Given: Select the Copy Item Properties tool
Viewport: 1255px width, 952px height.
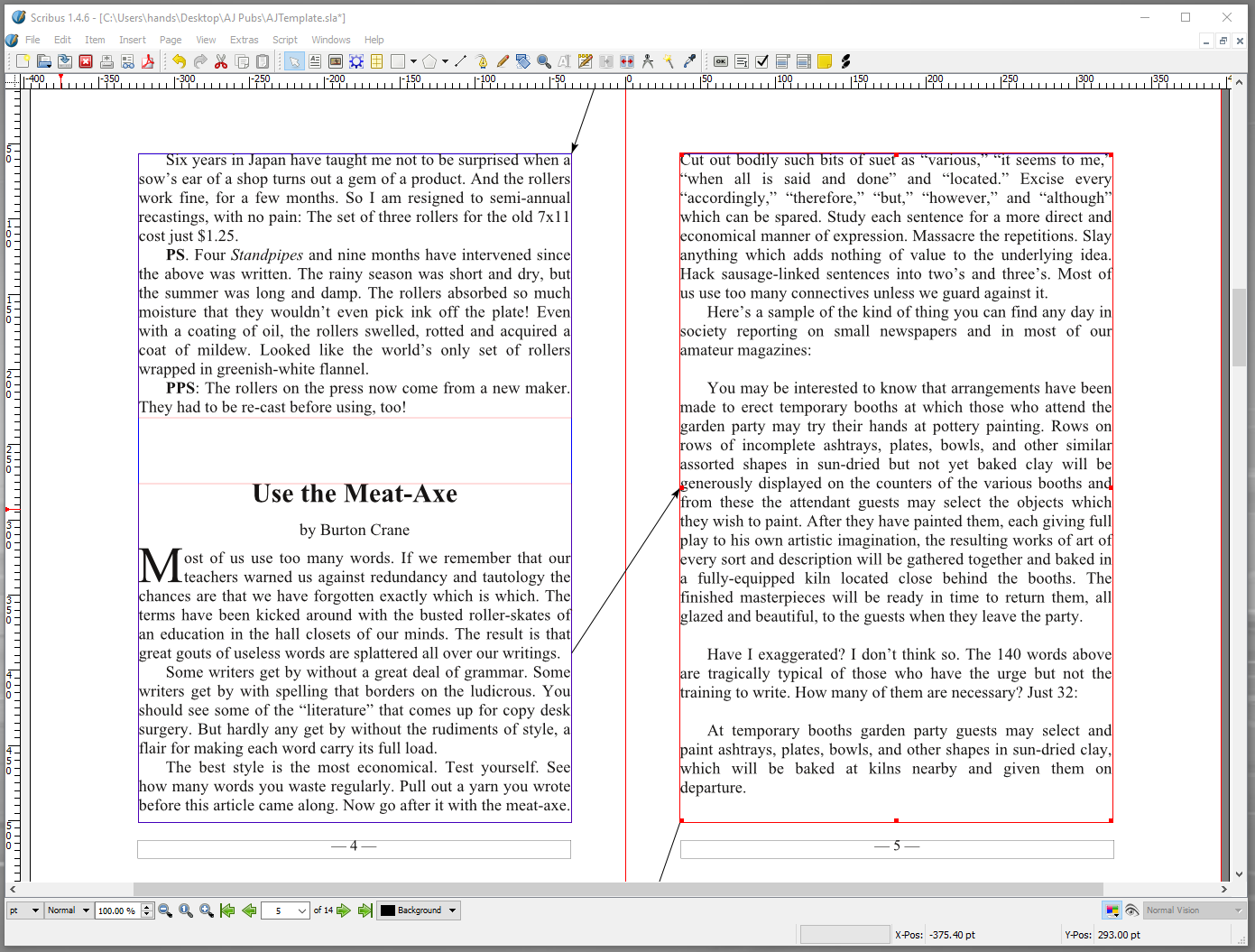Looking at the screenshot, I should pyautogui.click(x=669, y=61).
